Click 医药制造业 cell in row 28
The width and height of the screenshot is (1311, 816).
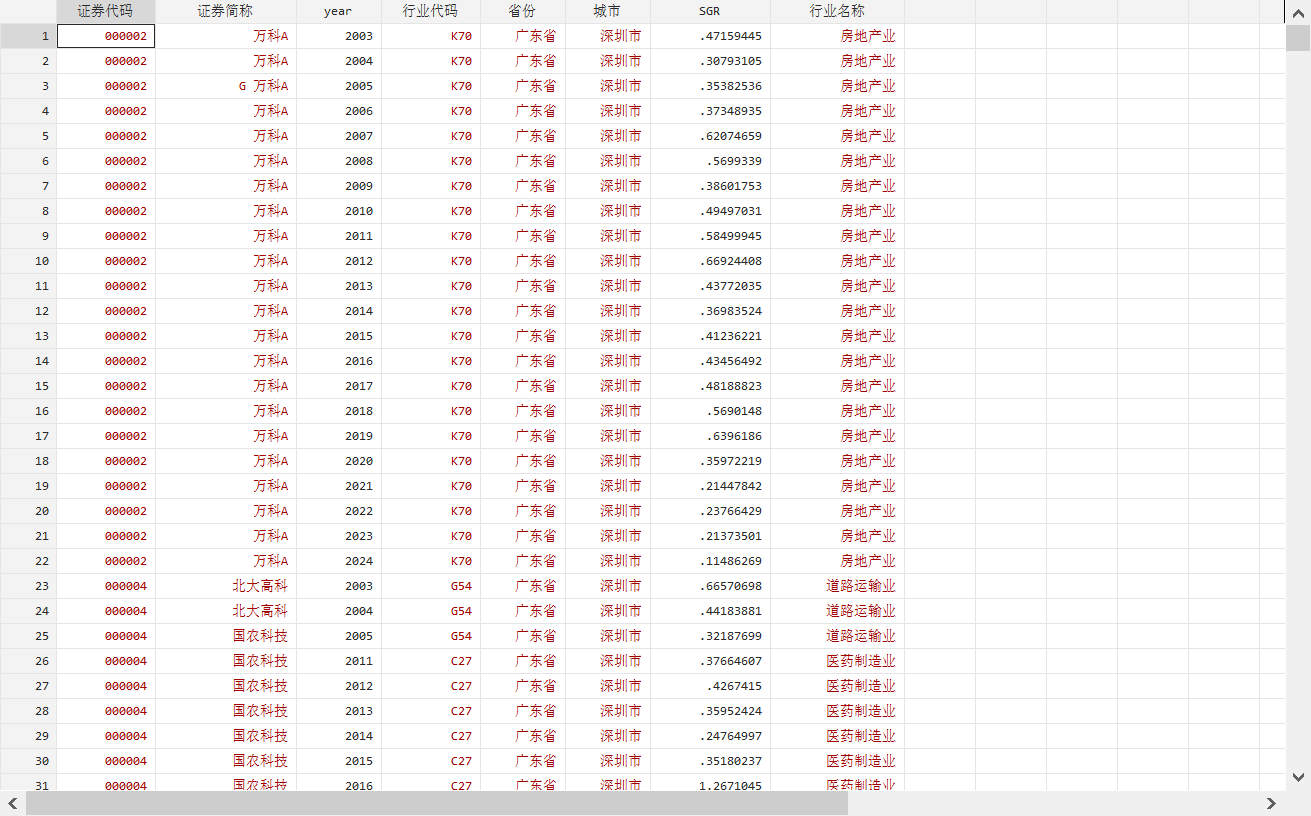(x=838, y=711)
